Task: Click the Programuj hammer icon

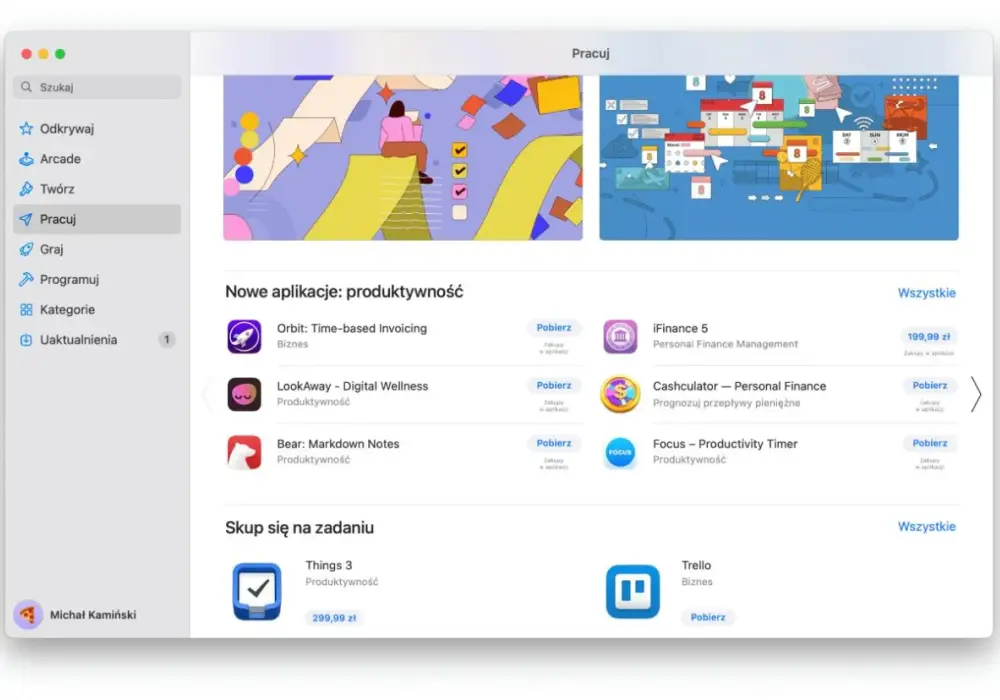Action: 26,279
